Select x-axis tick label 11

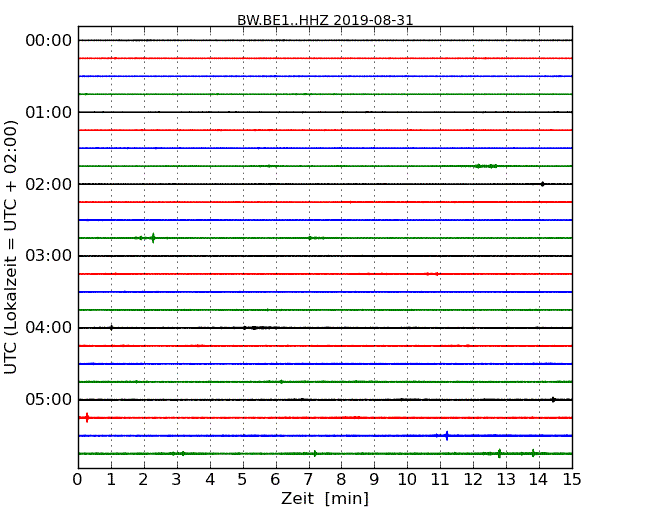click(x=440, y=480)
